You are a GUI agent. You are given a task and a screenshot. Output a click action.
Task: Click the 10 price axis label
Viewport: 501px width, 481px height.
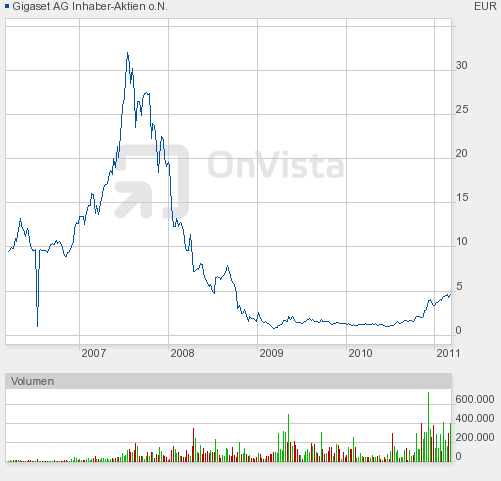click(x=462, y=242)
